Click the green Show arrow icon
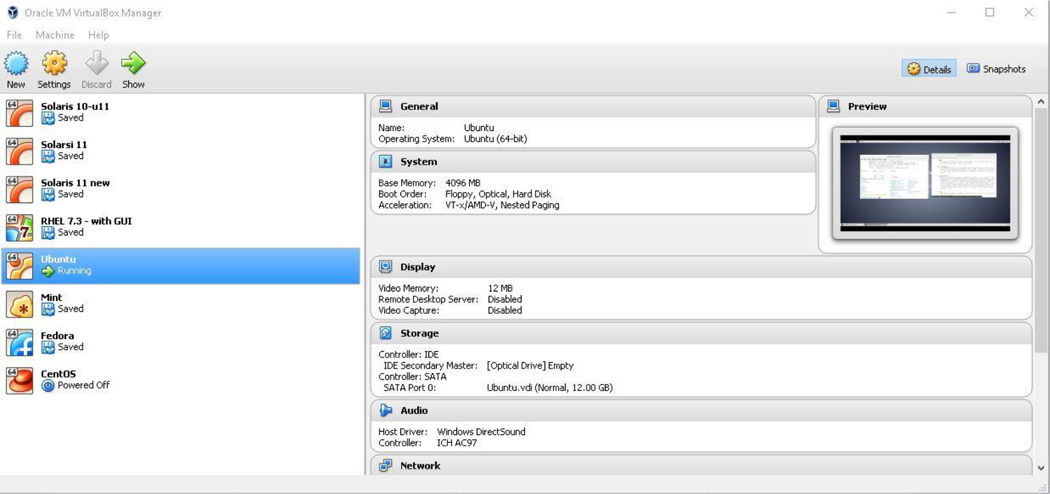Screen dimensions: 1050x494 tap(133, 64)
